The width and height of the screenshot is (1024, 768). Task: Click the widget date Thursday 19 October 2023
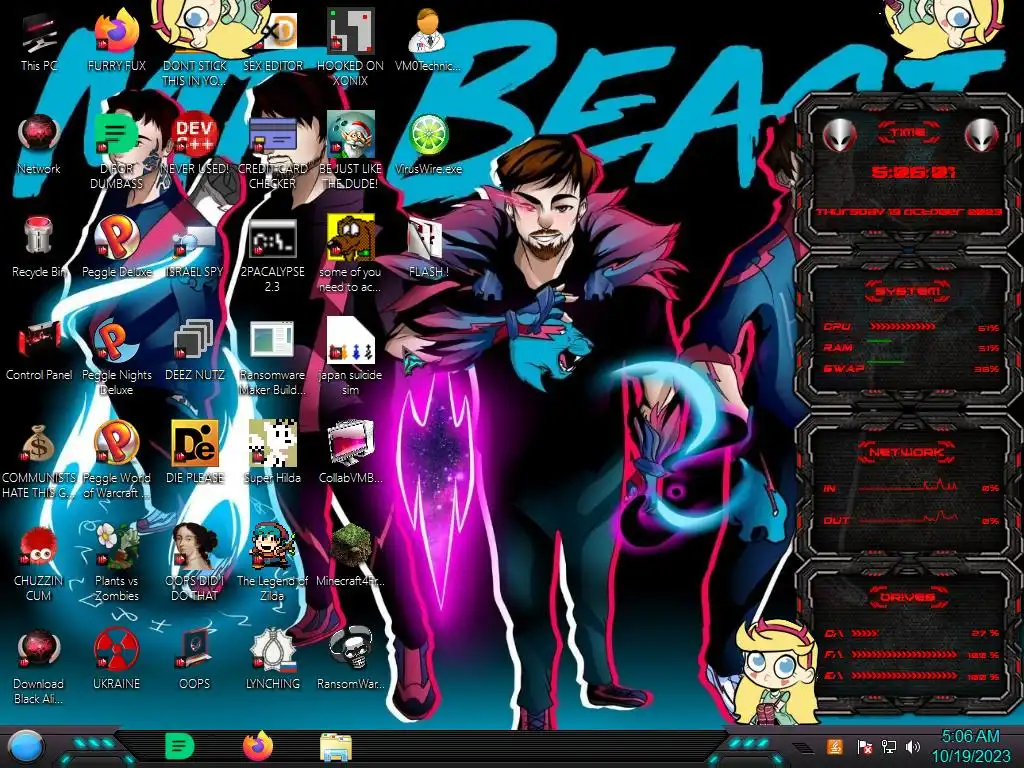[x=909, y=212]
